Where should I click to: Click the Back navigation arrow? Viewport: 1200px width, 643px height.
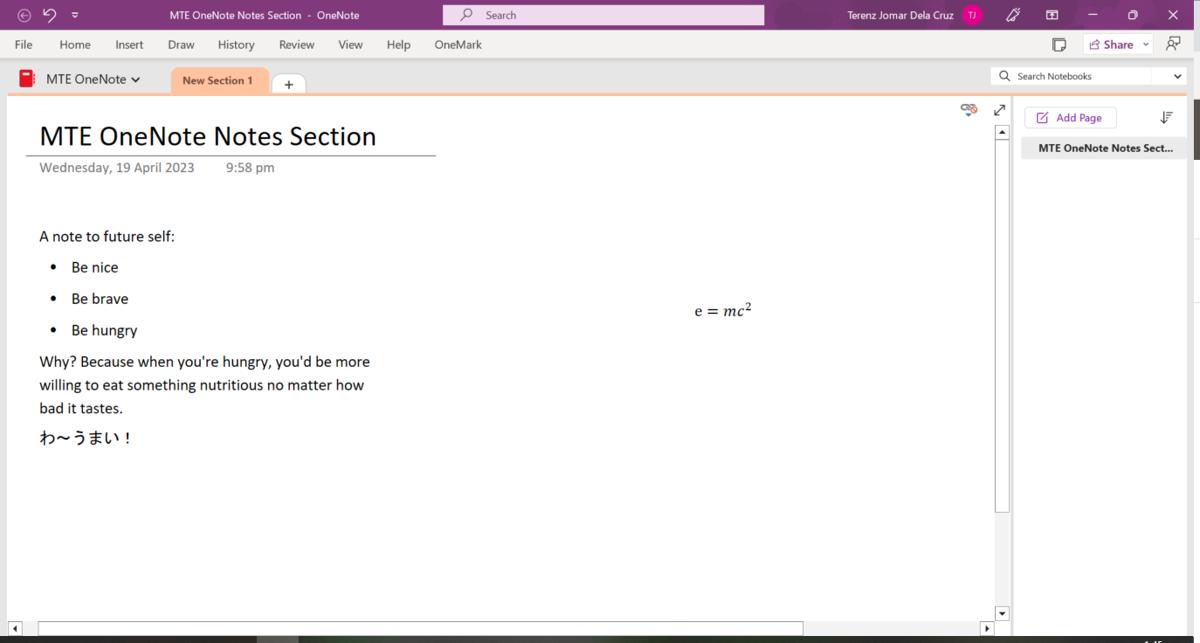(23, 14)
